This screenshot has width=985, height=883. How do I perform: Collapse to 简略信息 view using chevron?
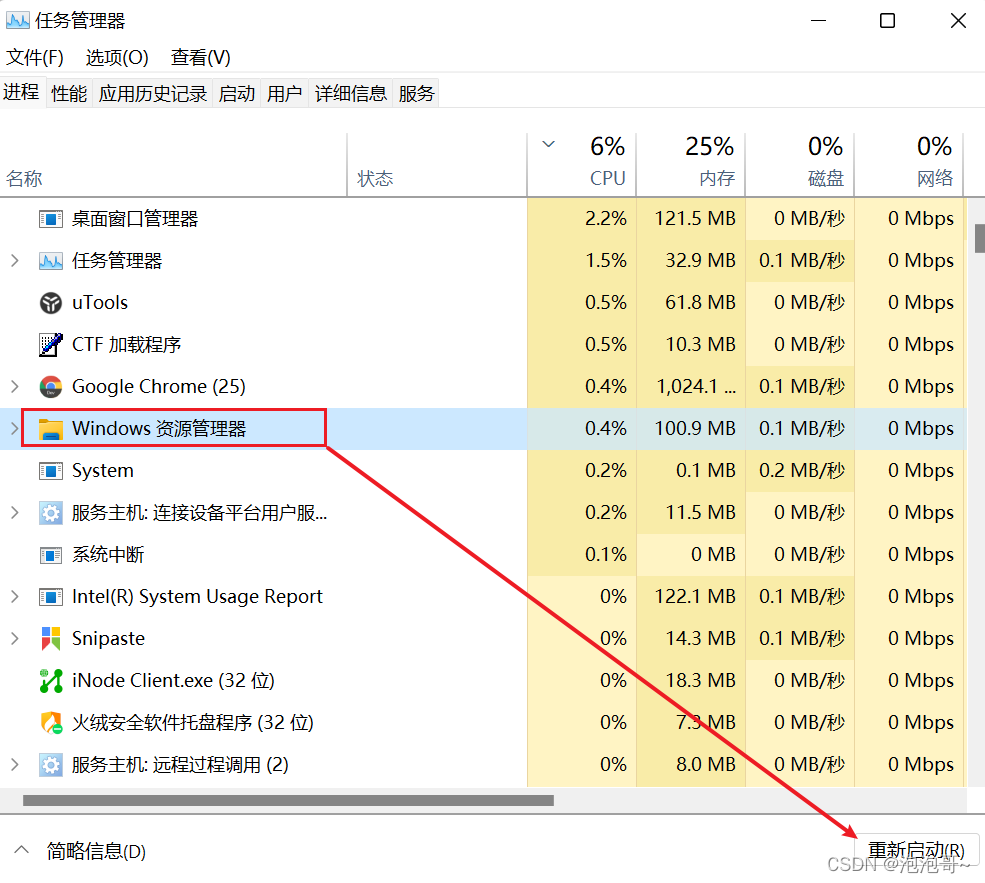coord(21,850)
